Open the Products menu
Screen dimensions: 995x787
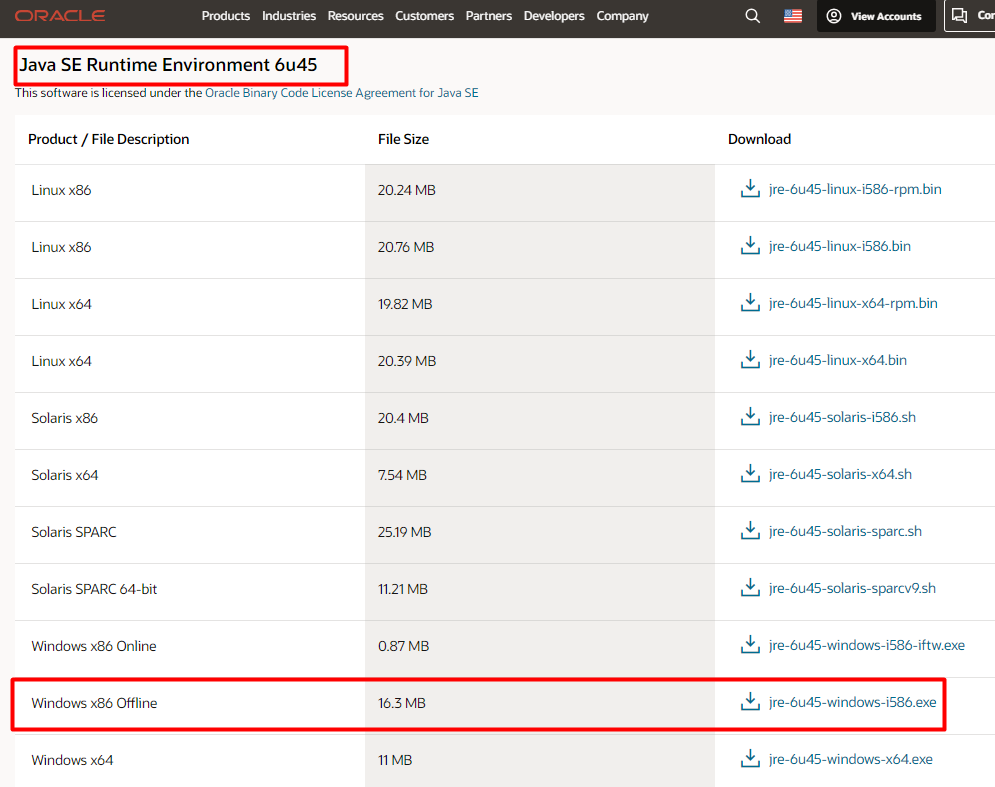pyautogui.click(x=226, y=16)
